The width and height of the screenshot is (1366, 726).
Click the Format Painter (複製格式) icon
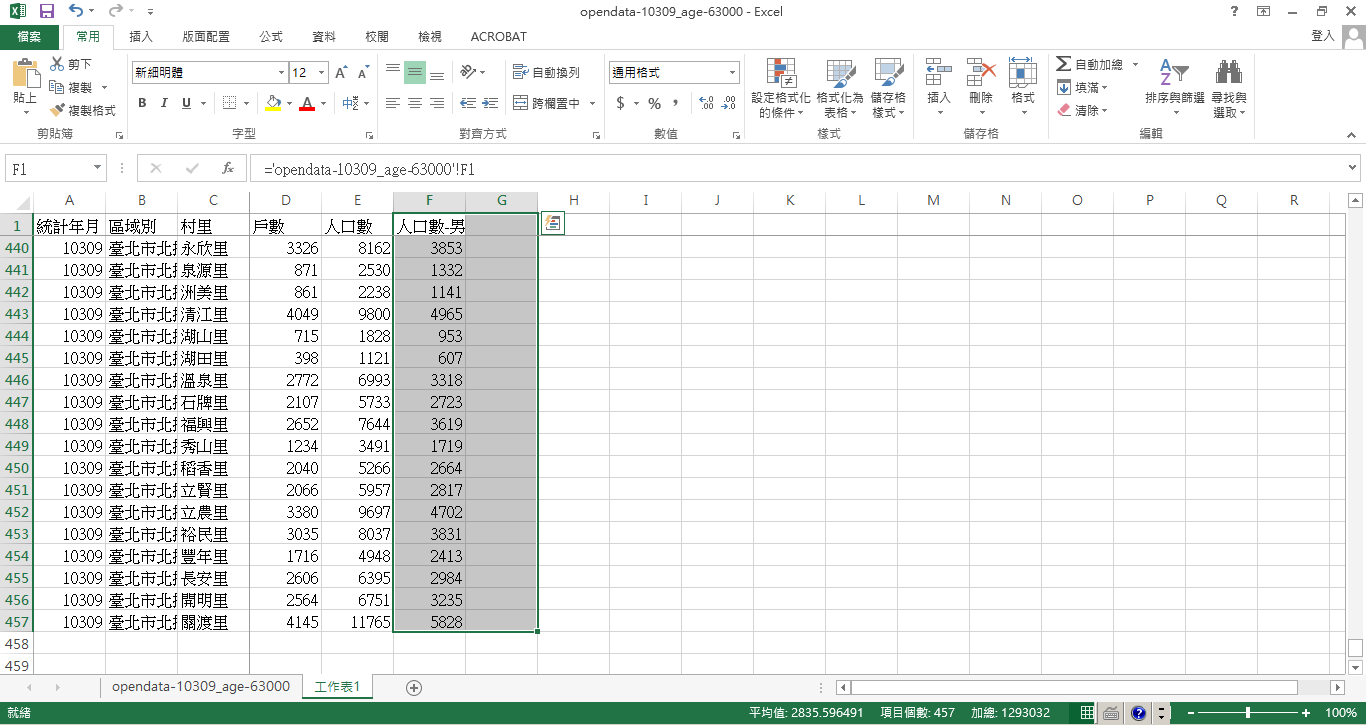click(x=58, y=110)
